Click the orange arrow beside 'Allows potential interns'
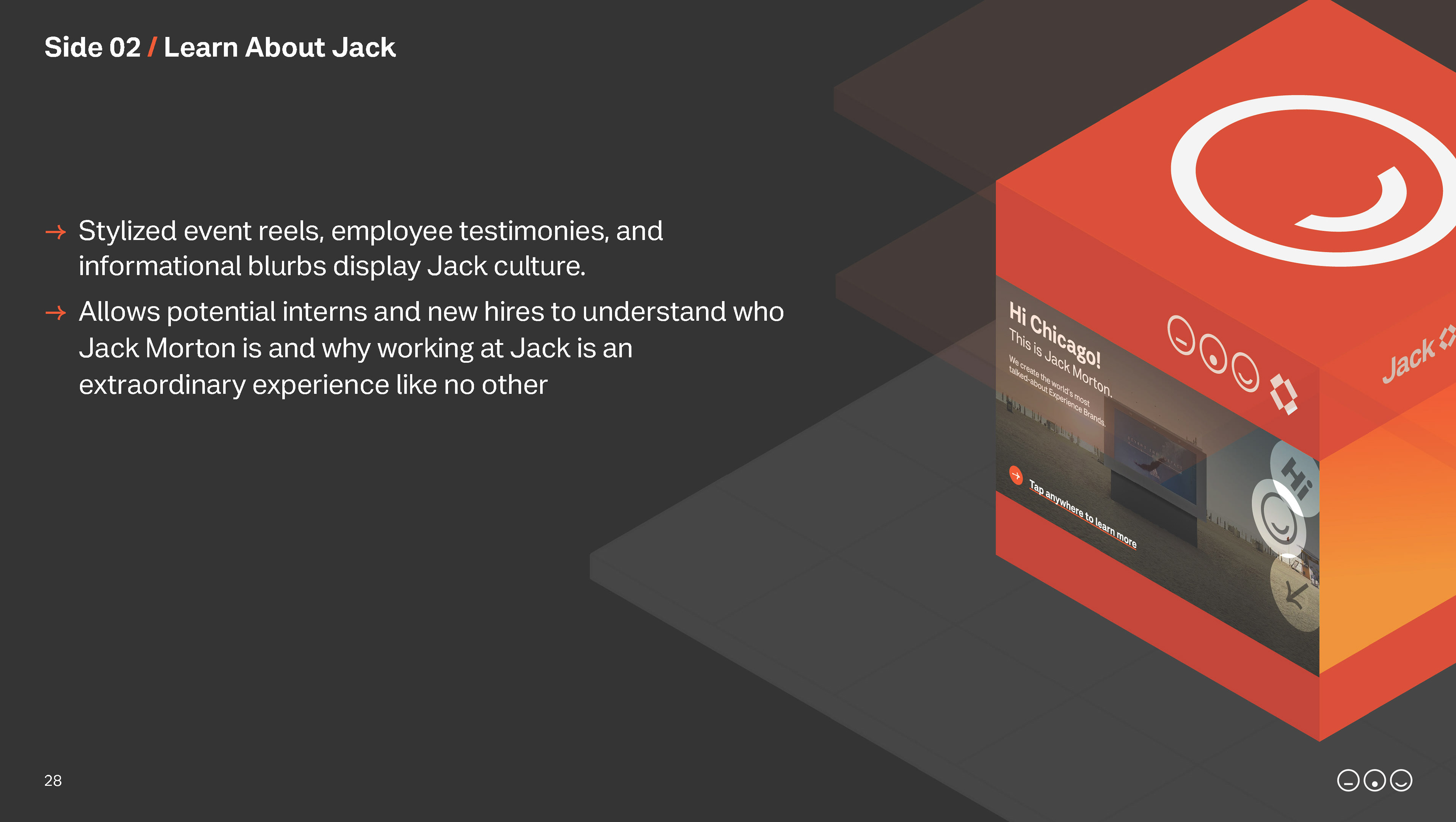Image resolution: width=1456 pixels, height=822 pixels. point(55,313)
